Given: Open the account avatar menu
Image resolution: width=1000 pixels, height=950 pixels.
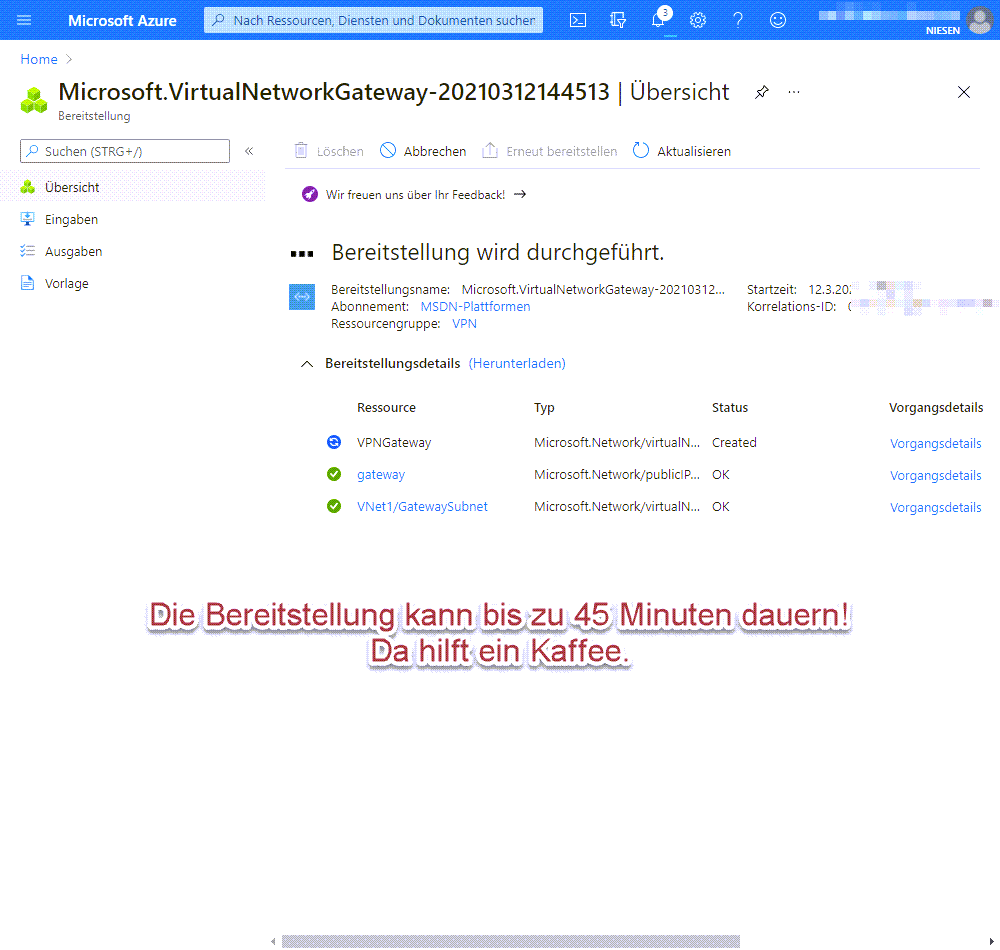Looking at the screenshot, I should 980,20.
